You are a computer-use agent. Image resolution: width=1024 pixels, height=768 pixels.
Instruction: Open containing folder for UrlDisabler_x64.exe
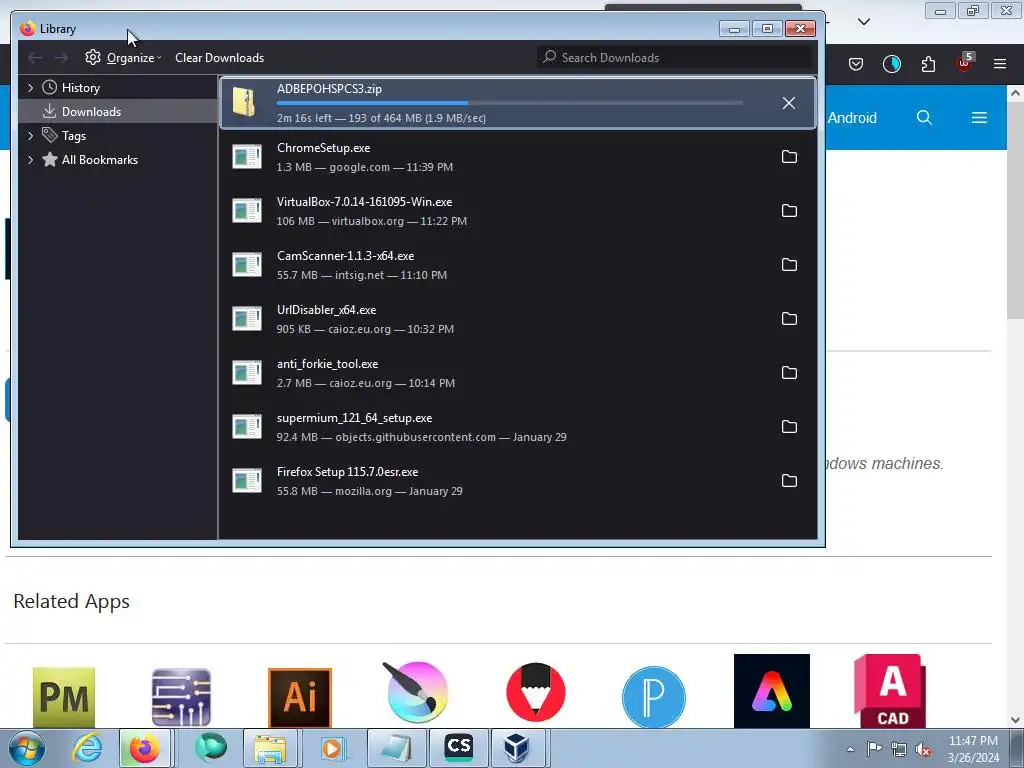(x=789, y=319)
